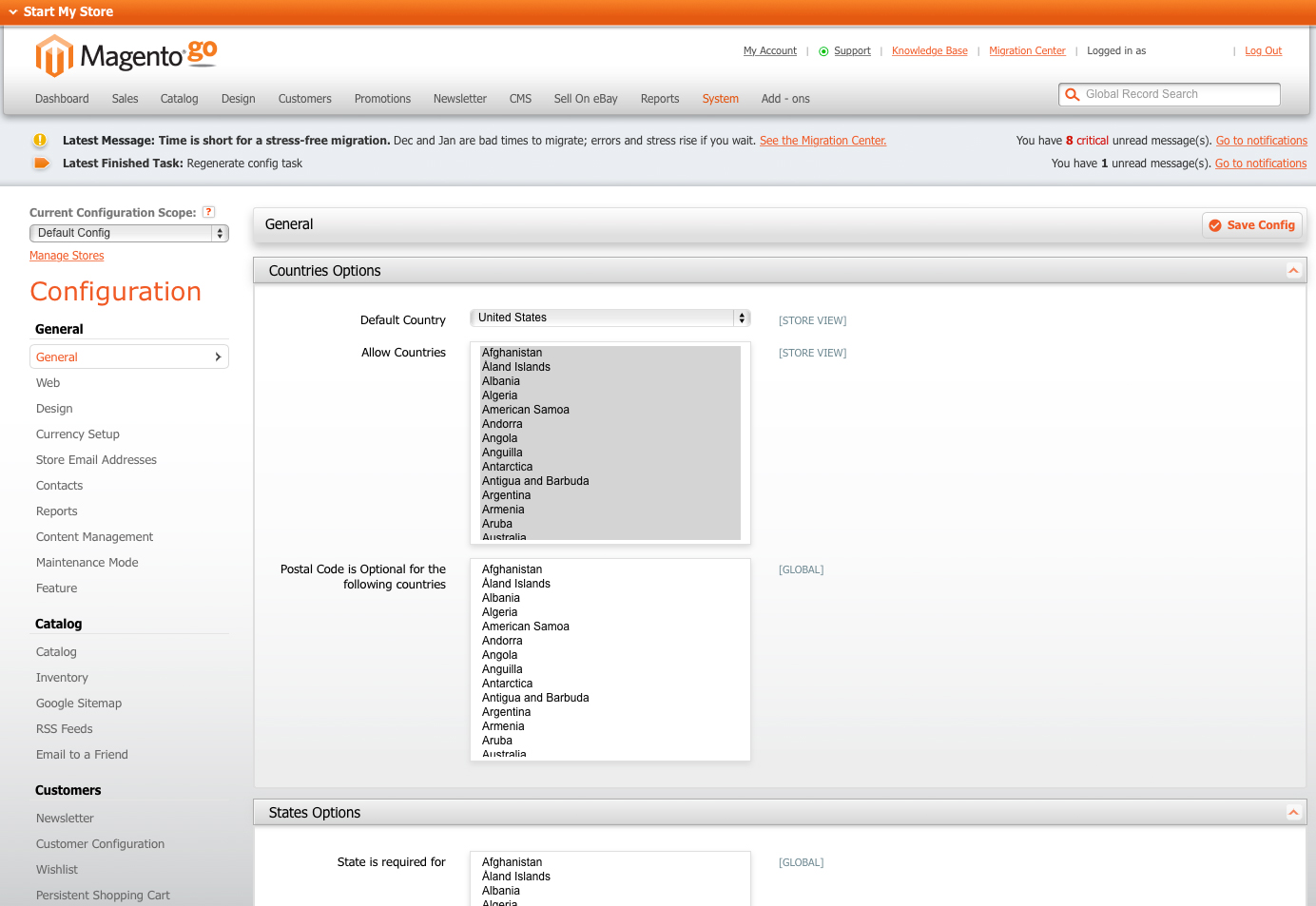Open Feature configuration
1316x906 pixels.
57,588
